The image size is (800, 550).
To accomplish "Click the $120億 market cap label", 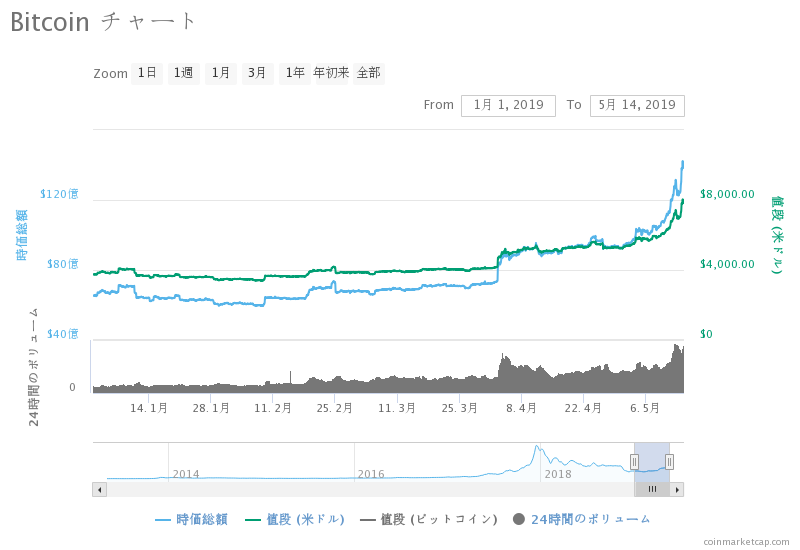I will 59,194.
